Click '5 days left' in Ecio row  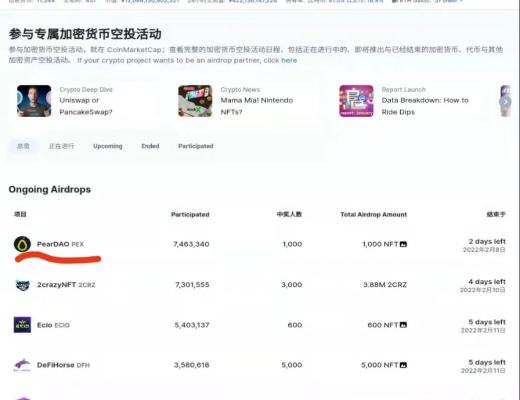pyautogui.click(x=487, y=322)
